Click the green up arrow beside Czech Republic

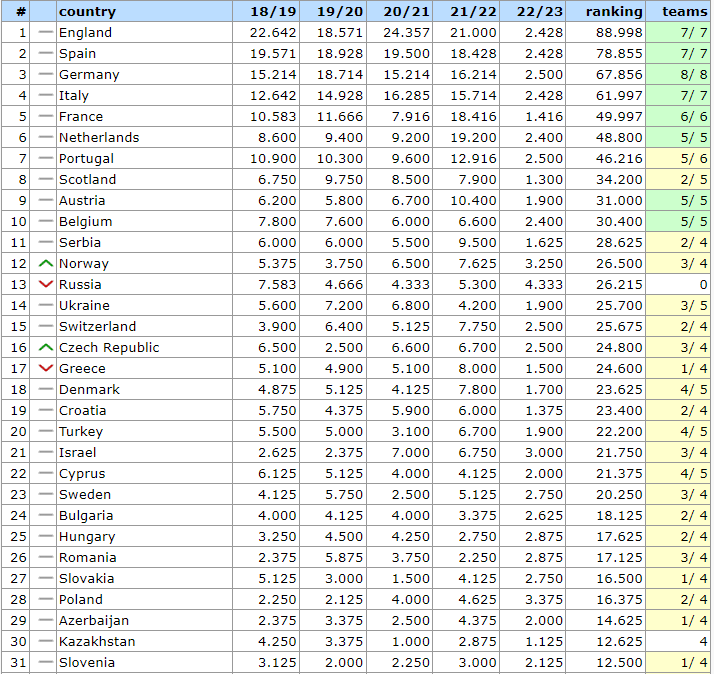coord(46,348)
